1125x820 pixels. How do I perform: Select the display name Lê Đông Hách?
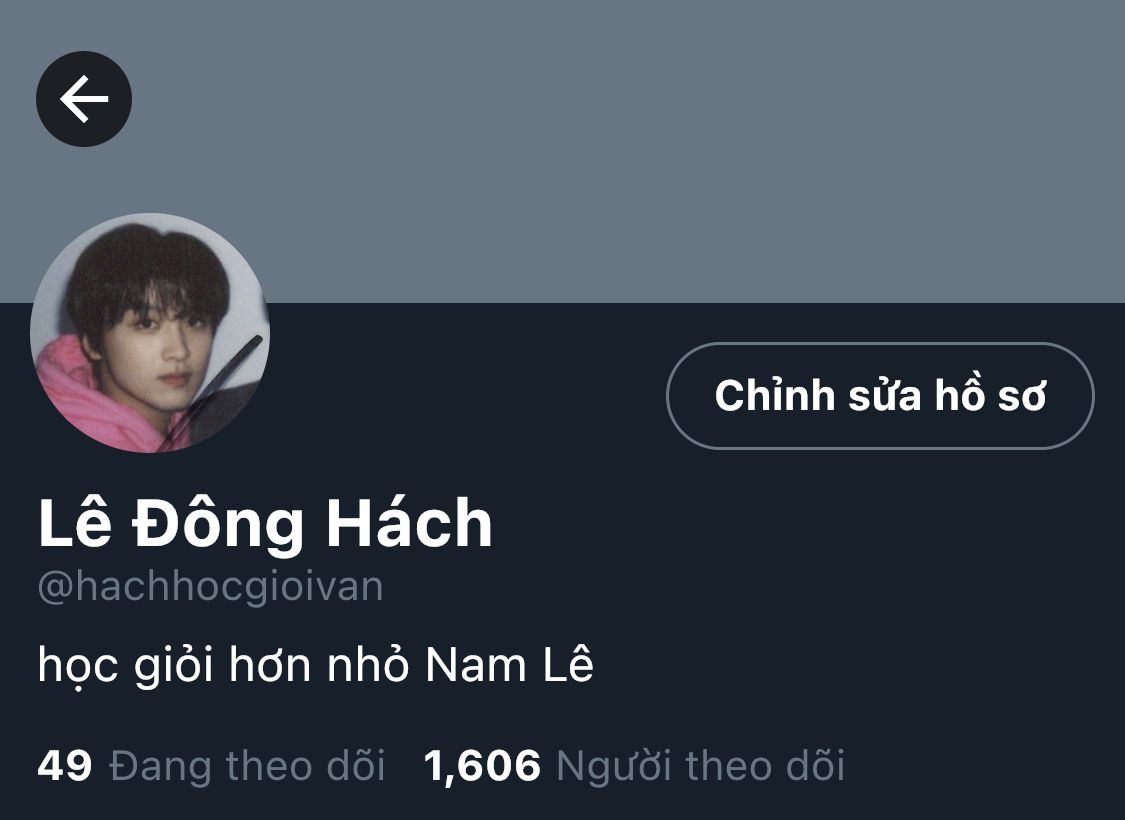(x=265, y=524)
